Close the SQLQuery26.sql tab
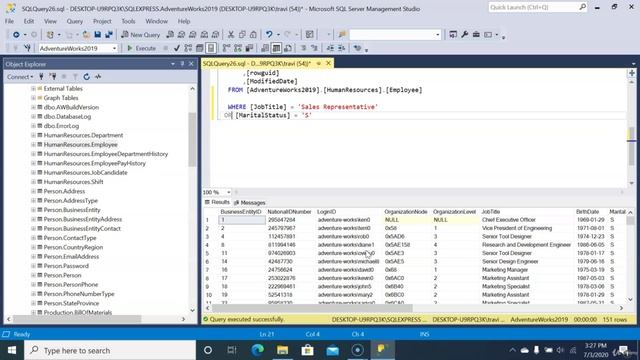This screenshot has width=640, height=360. coord(328,63)
